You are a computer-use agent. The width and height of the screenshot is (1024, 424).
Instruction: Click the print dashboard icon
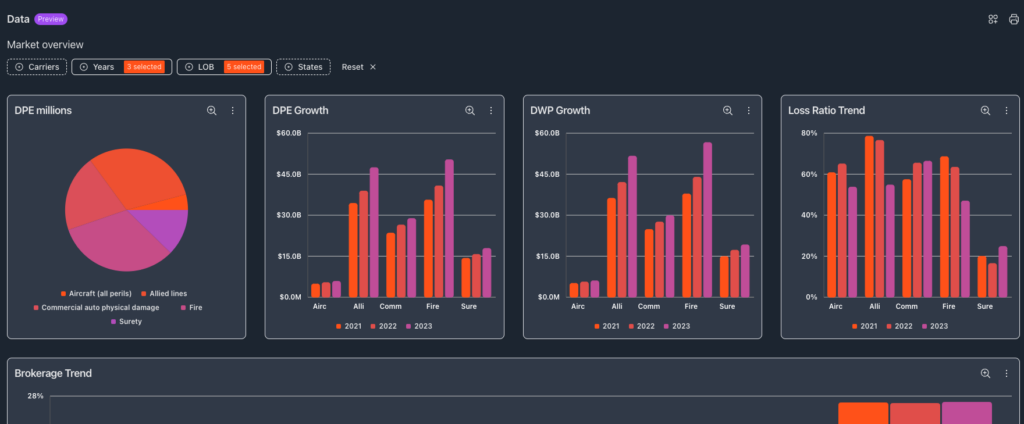pyautogui.click(x=1014, y=19)
